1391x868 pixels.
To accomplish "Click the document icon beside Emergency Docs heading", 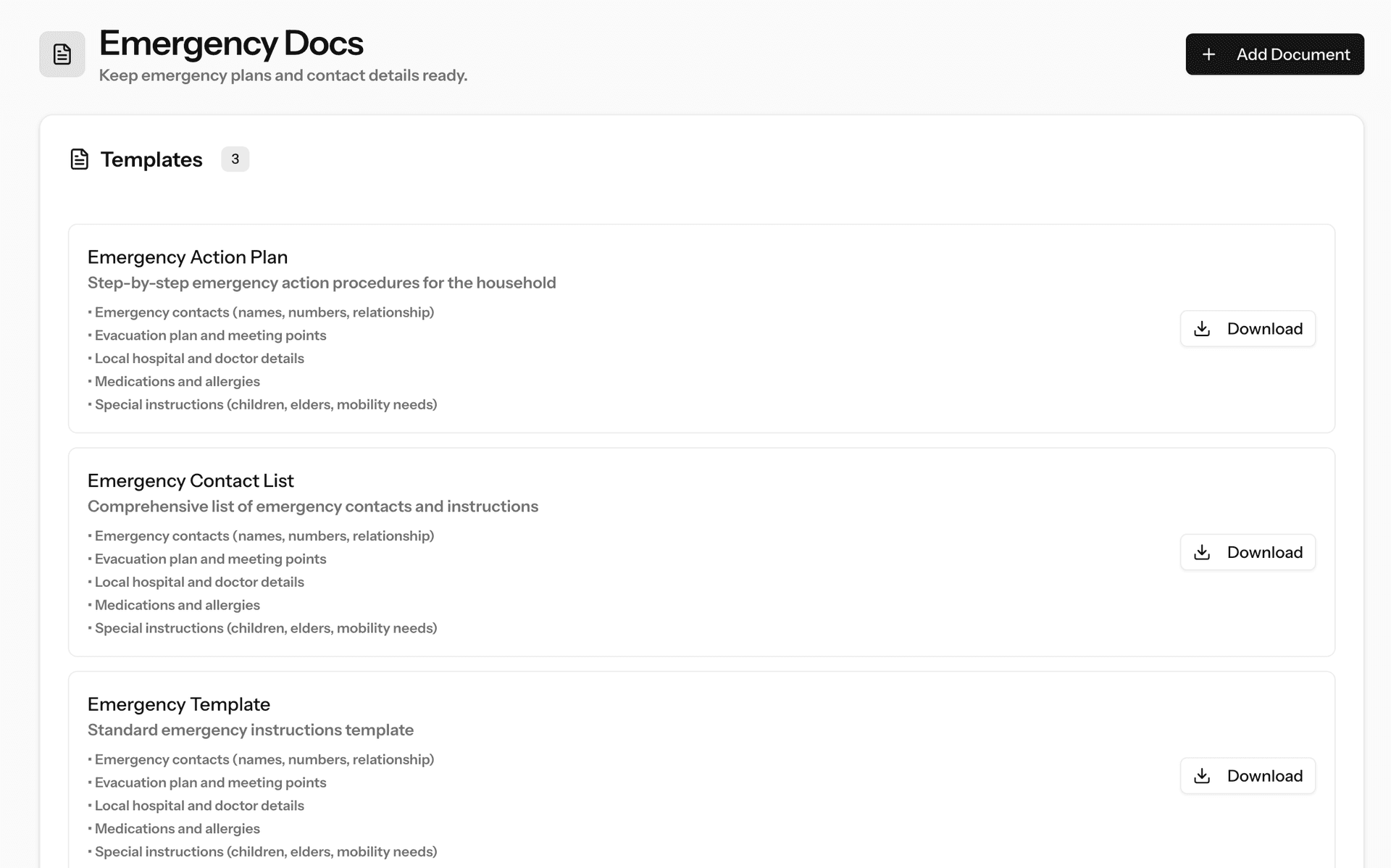I will [62, 54].
